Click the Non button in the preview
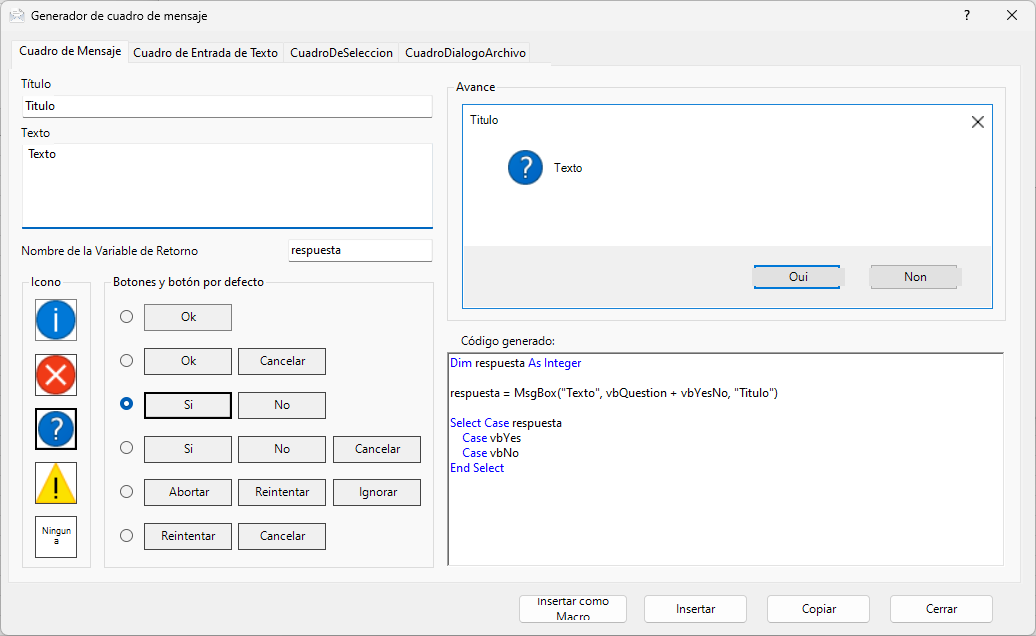1036x636 pixels. (x=914, y=277)
